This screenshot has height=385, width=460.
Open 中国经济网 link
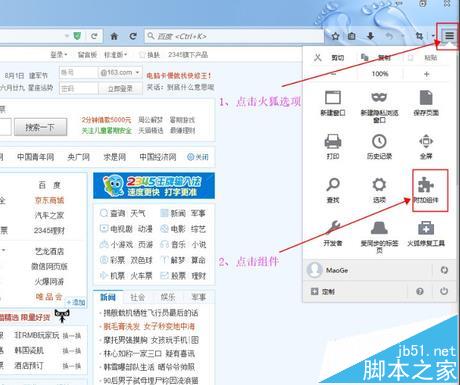click(x=158, y=157)
